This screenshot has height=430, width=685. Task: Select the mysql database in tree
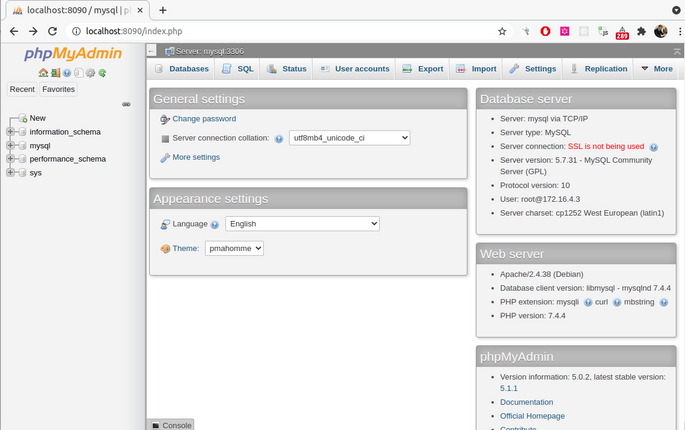[x=40, y=146]
